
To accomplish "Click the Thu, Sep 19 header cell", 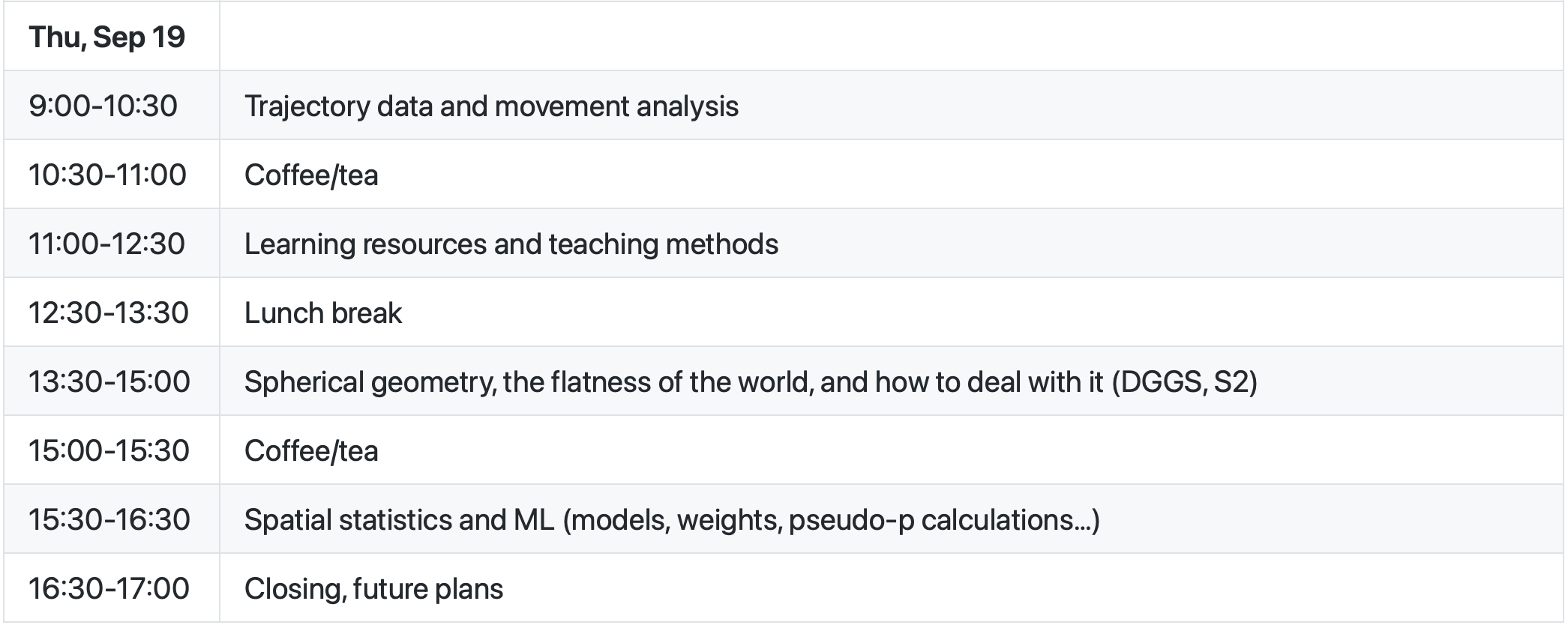I will click(106, 37).
